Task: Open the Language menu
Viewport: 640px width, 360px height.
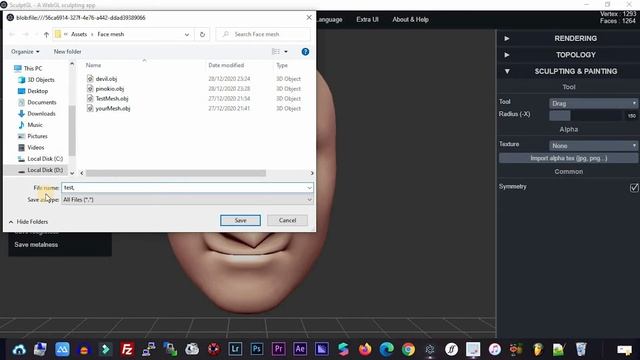Action: click(x=329, y=19)
